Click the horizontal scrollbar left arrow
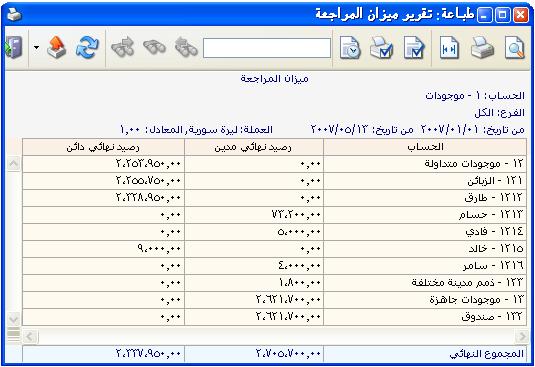The width and height of the screenshot is (535, 367). click(x=30, y=337)
